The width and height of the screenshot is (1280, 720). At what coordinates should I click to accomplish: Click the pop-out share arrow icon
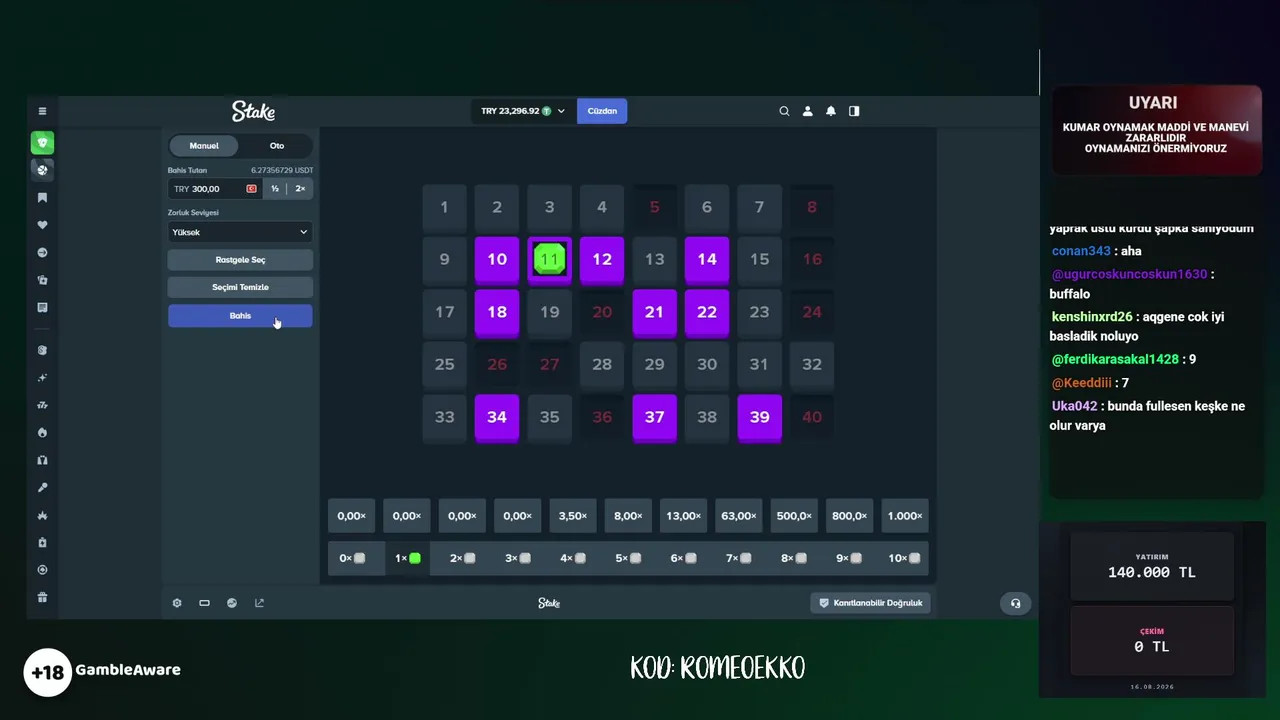(x=259, y=603)
